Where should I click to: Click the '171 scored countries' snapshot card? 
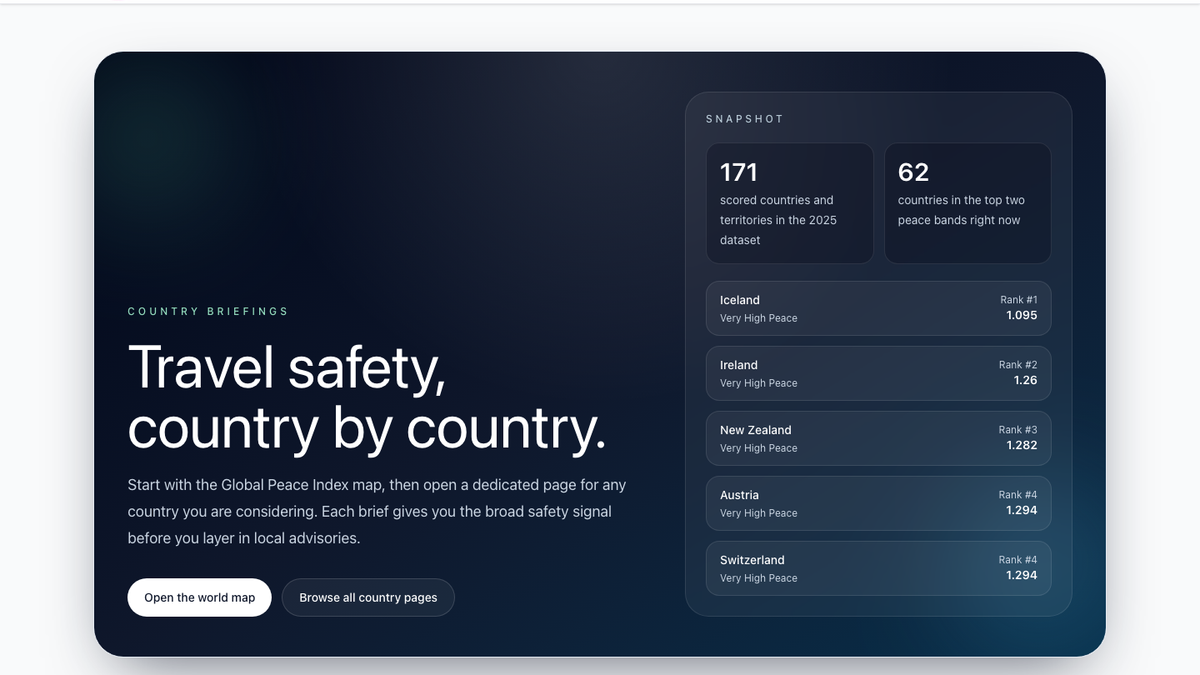coord(790,203)
